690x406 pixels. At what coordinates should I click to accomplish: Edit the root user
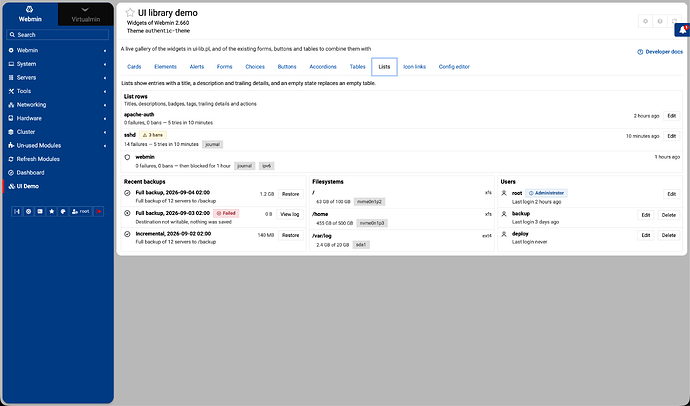(672, 194)
